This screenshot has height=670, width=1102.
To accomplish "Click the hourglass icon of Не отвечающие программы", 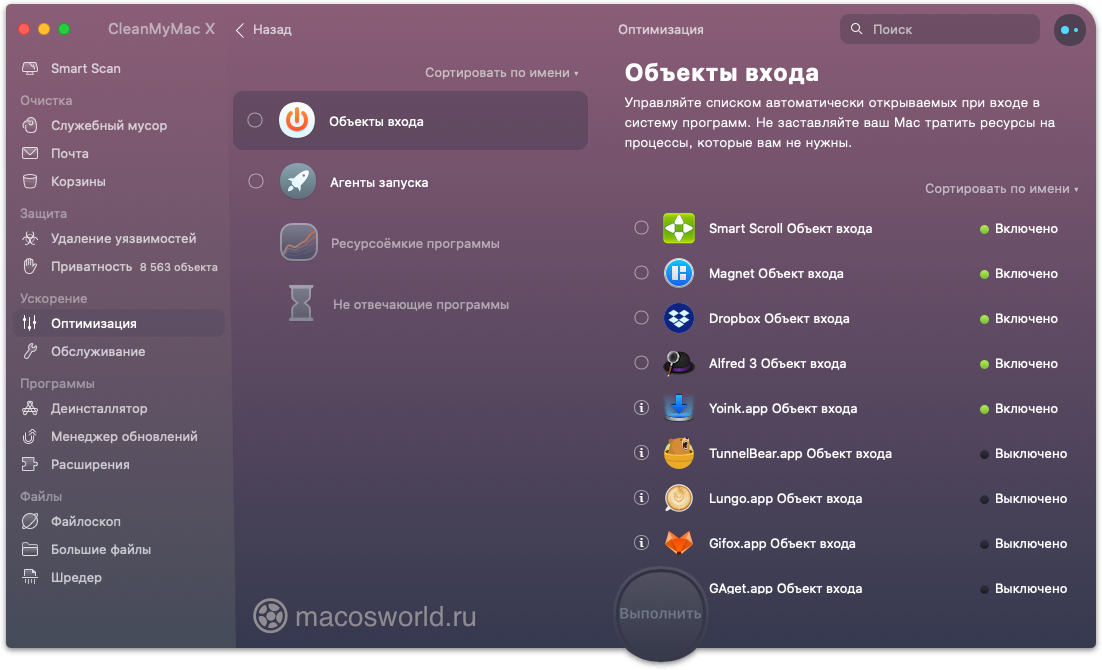I will 301,303.
